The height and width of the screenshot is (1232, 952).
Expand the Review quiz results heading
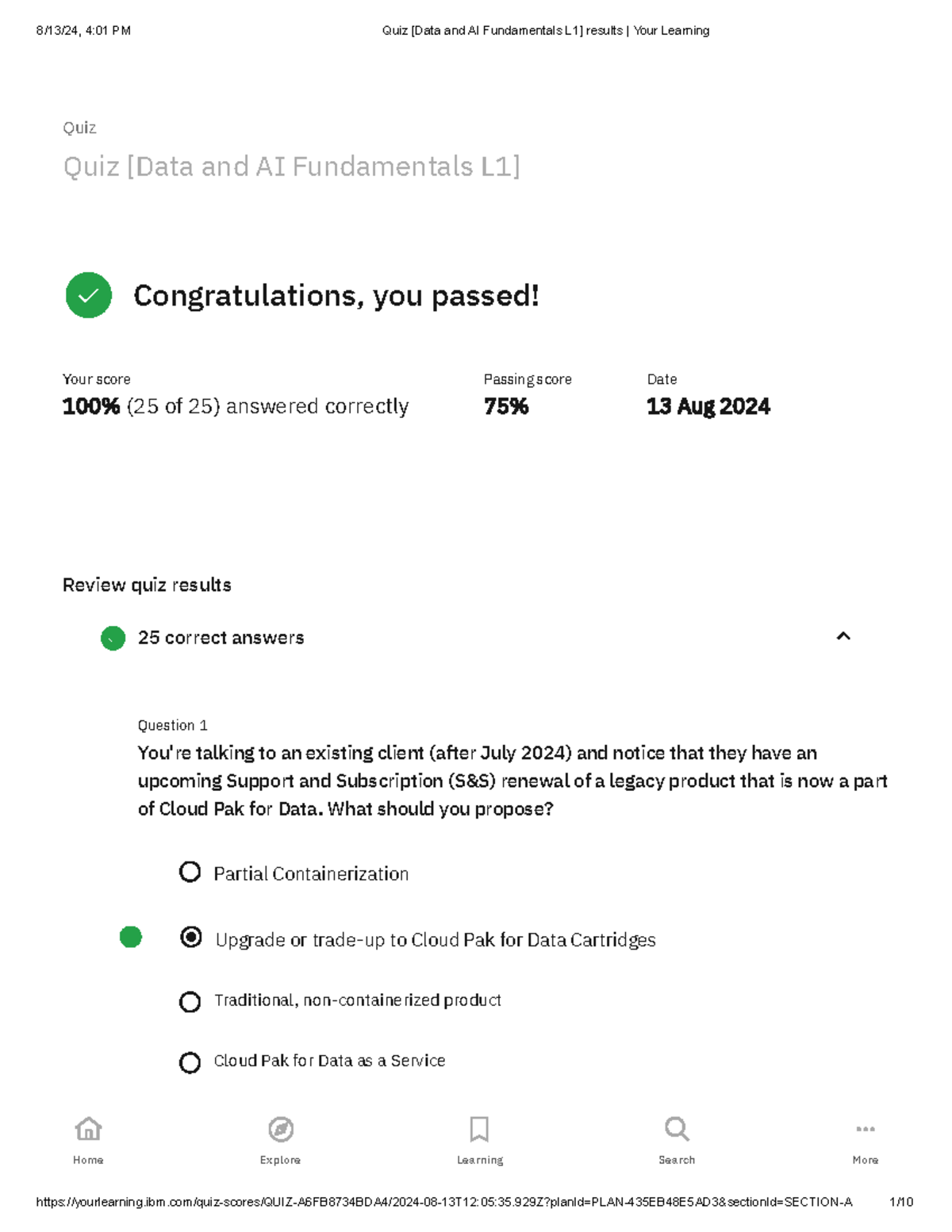tap(147, 585)
